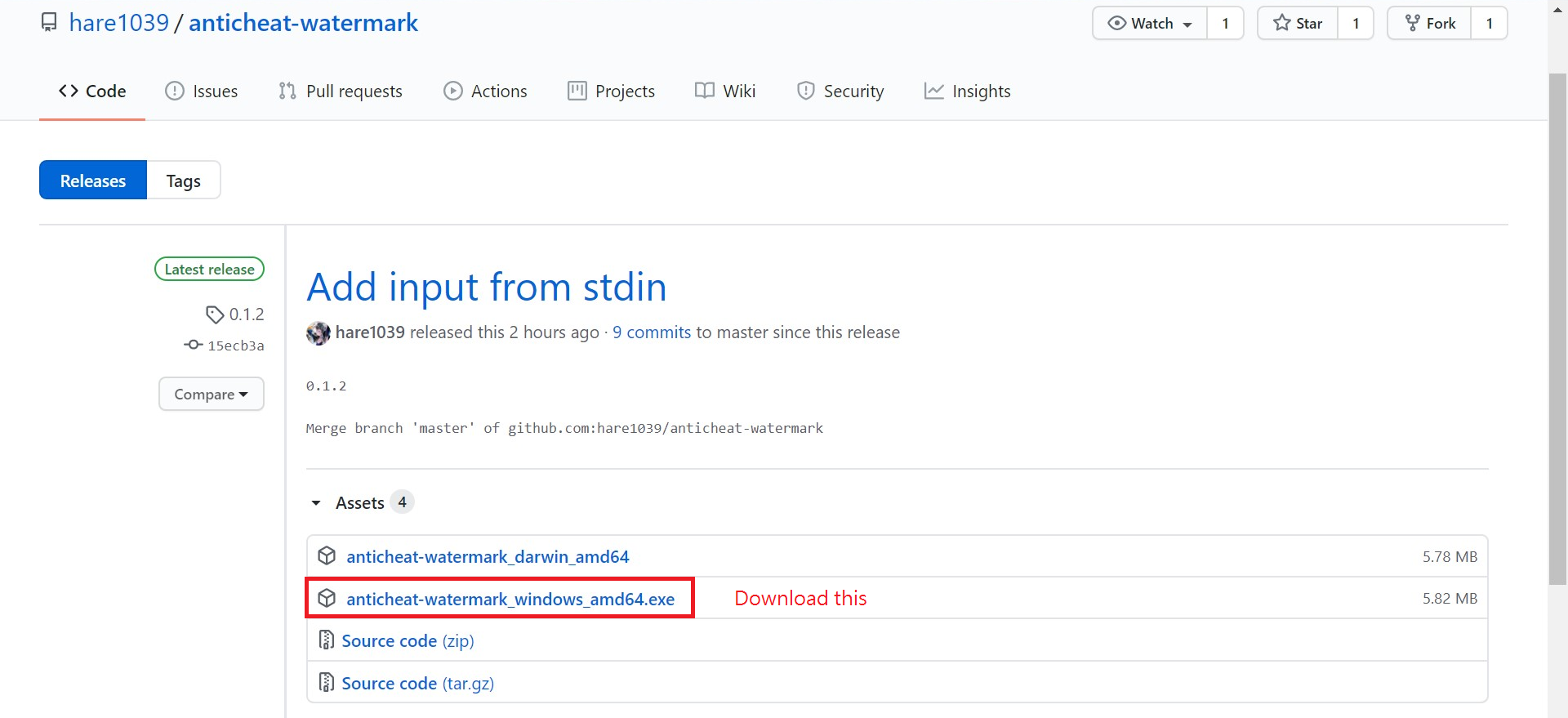Open the 0.1.2 tag link

pos(247,314)
